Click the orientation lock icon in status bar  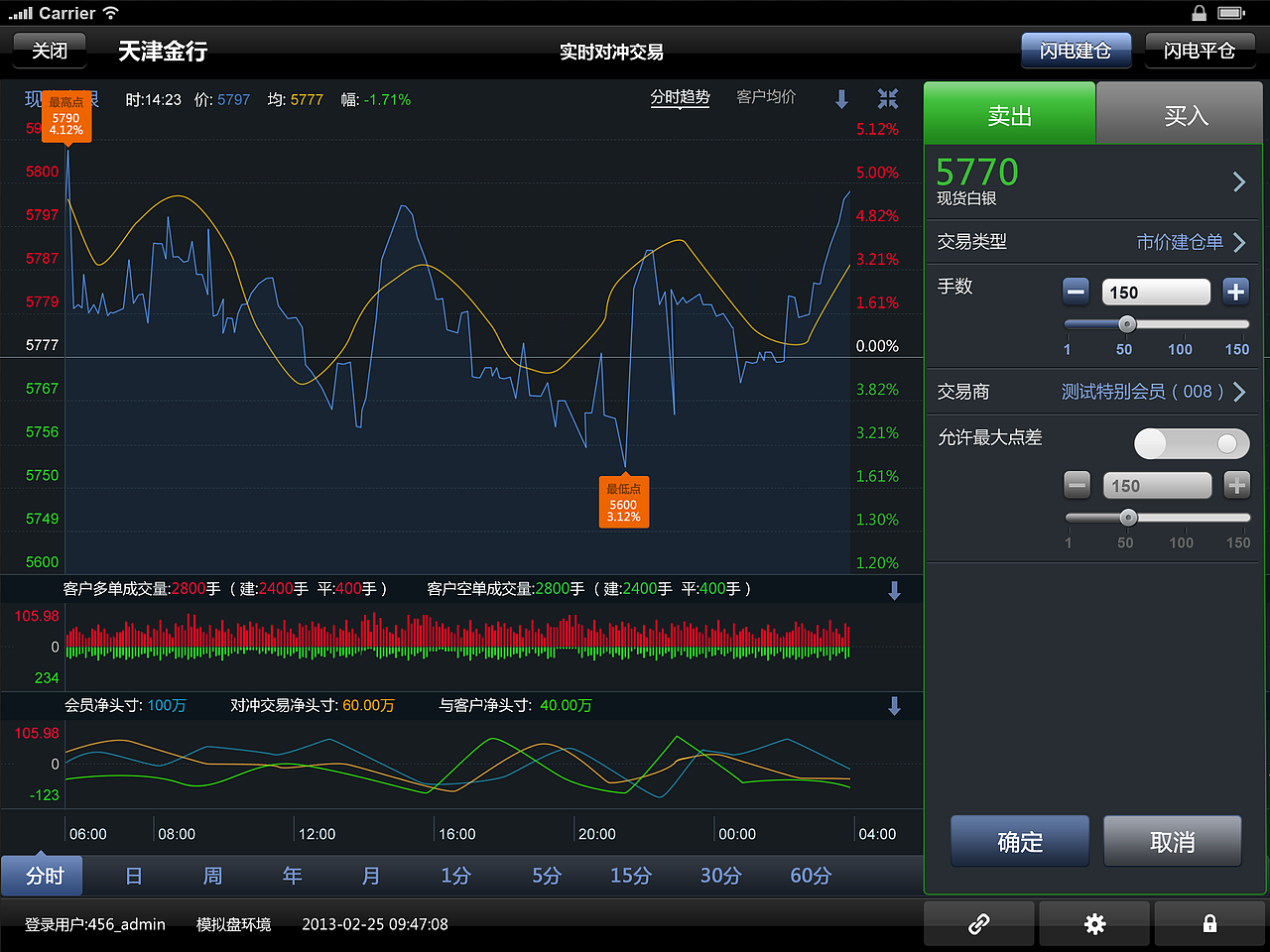coord(1200,13)
